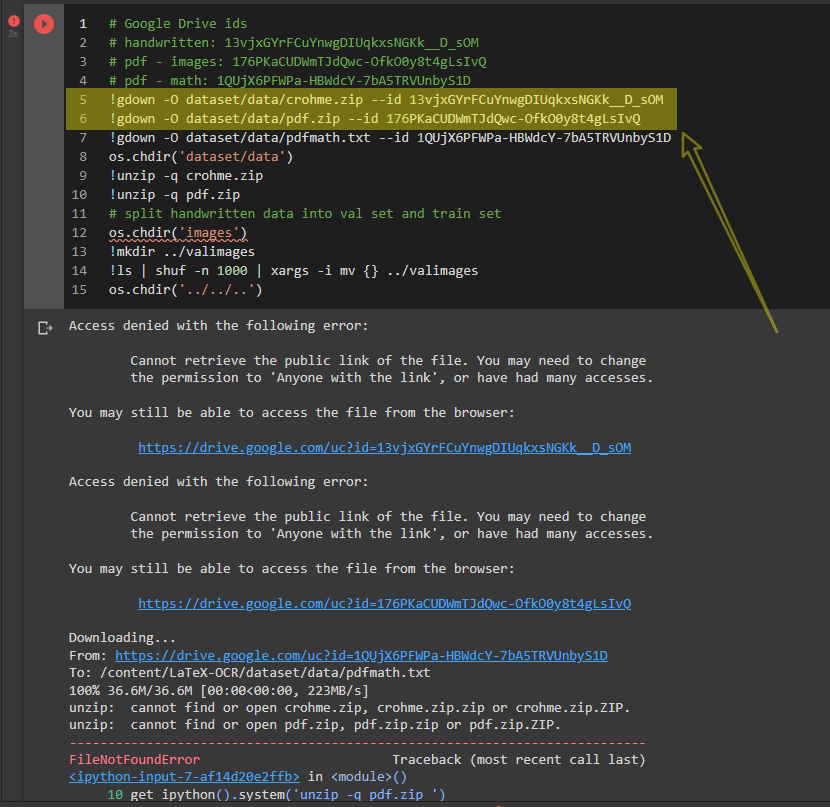This screenshot has height=807, width=830.
Task: Open the Drive link ending Ofk00y8t4gLsIvQ
Action: pos(384,603)
